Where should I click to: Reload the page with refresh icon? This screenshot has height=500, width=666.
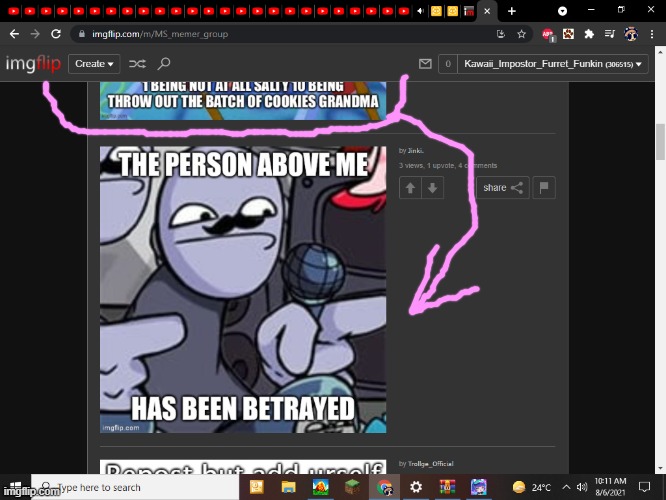(x=56, y=34)
